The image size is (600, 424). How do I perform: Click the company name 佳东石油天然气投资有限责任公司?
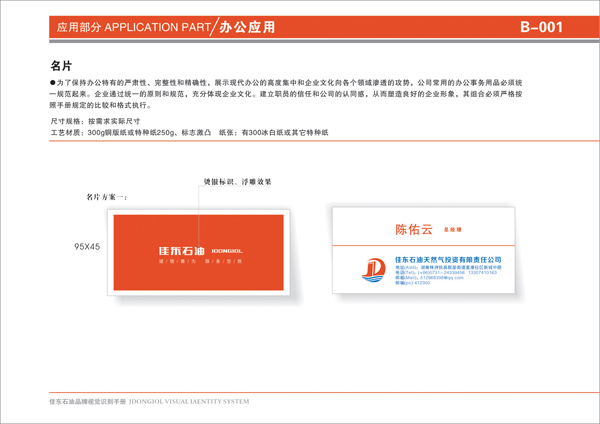point(448,259)
